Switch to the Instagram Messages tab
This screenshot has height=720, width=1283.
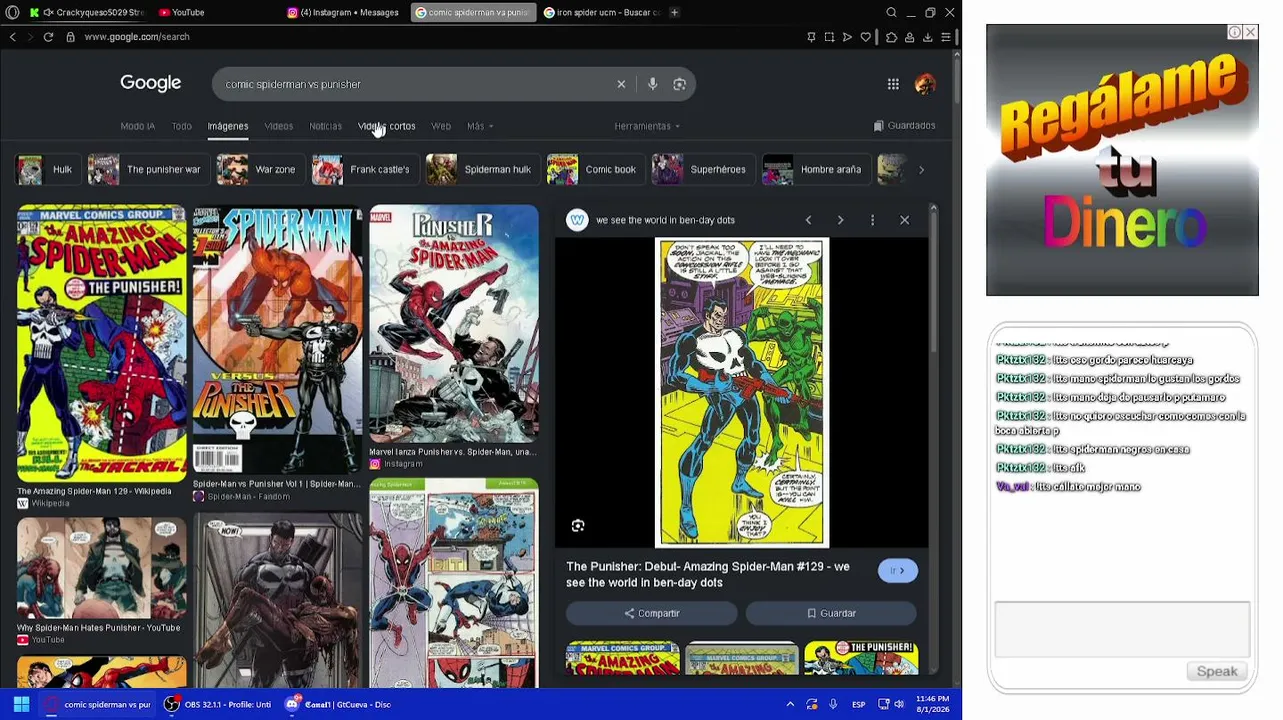coord(343,12)
